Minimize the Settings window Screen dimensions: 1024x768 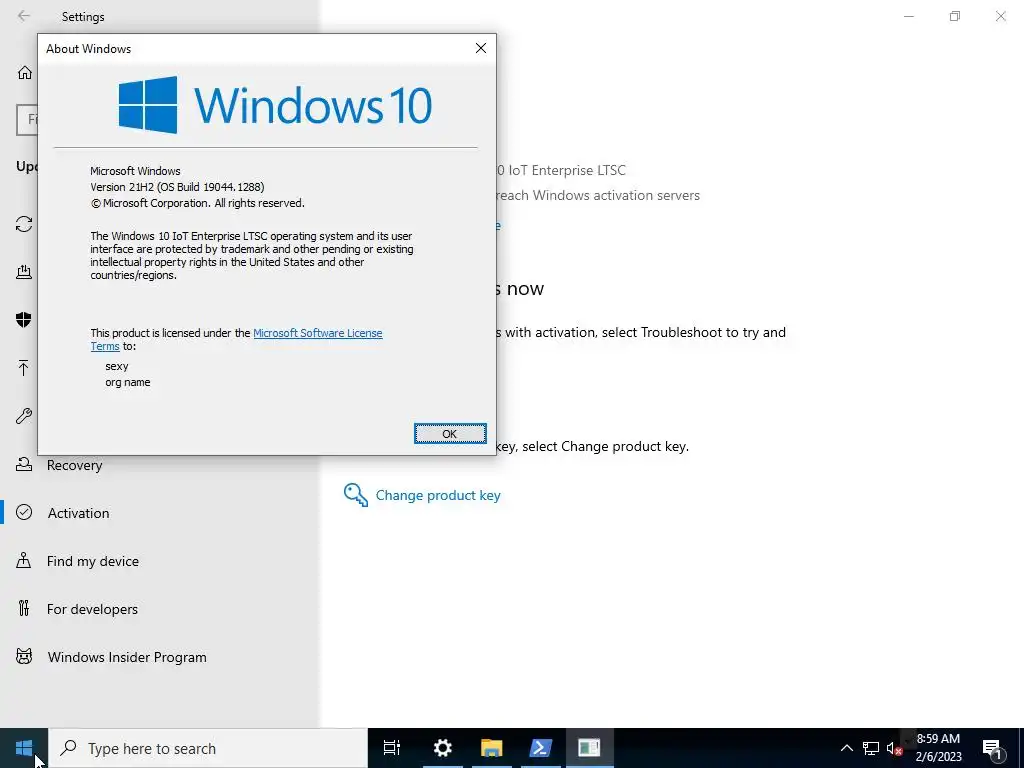pyautogui.click(x=909, y=16)
